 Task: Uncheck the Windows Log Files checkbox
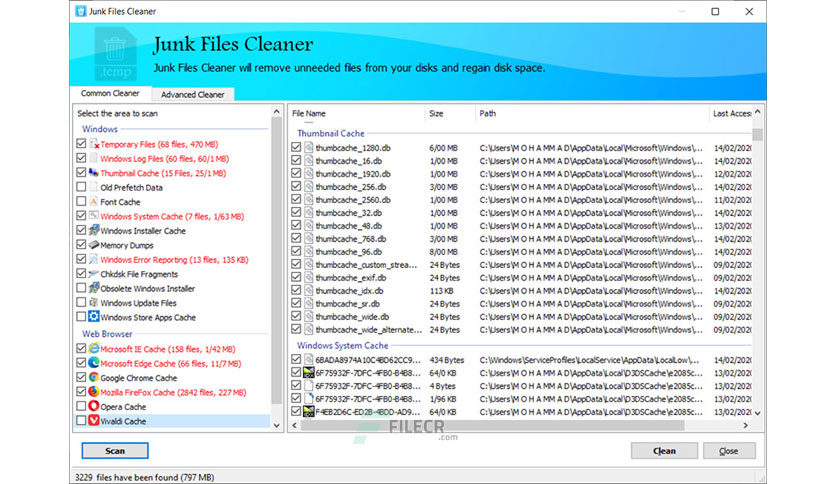(x=81, y=158)
